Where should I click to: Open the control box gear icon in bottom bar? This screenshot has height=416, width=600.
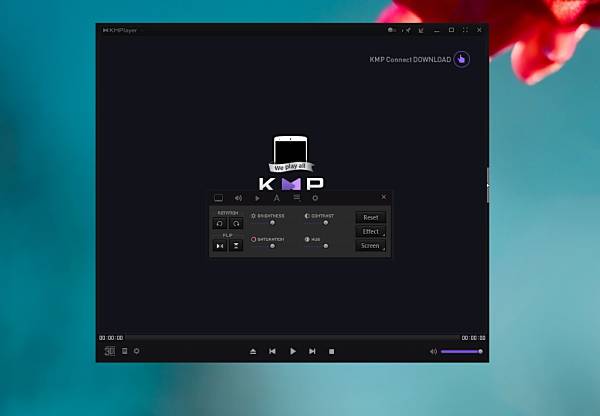(x=137, y=351)
